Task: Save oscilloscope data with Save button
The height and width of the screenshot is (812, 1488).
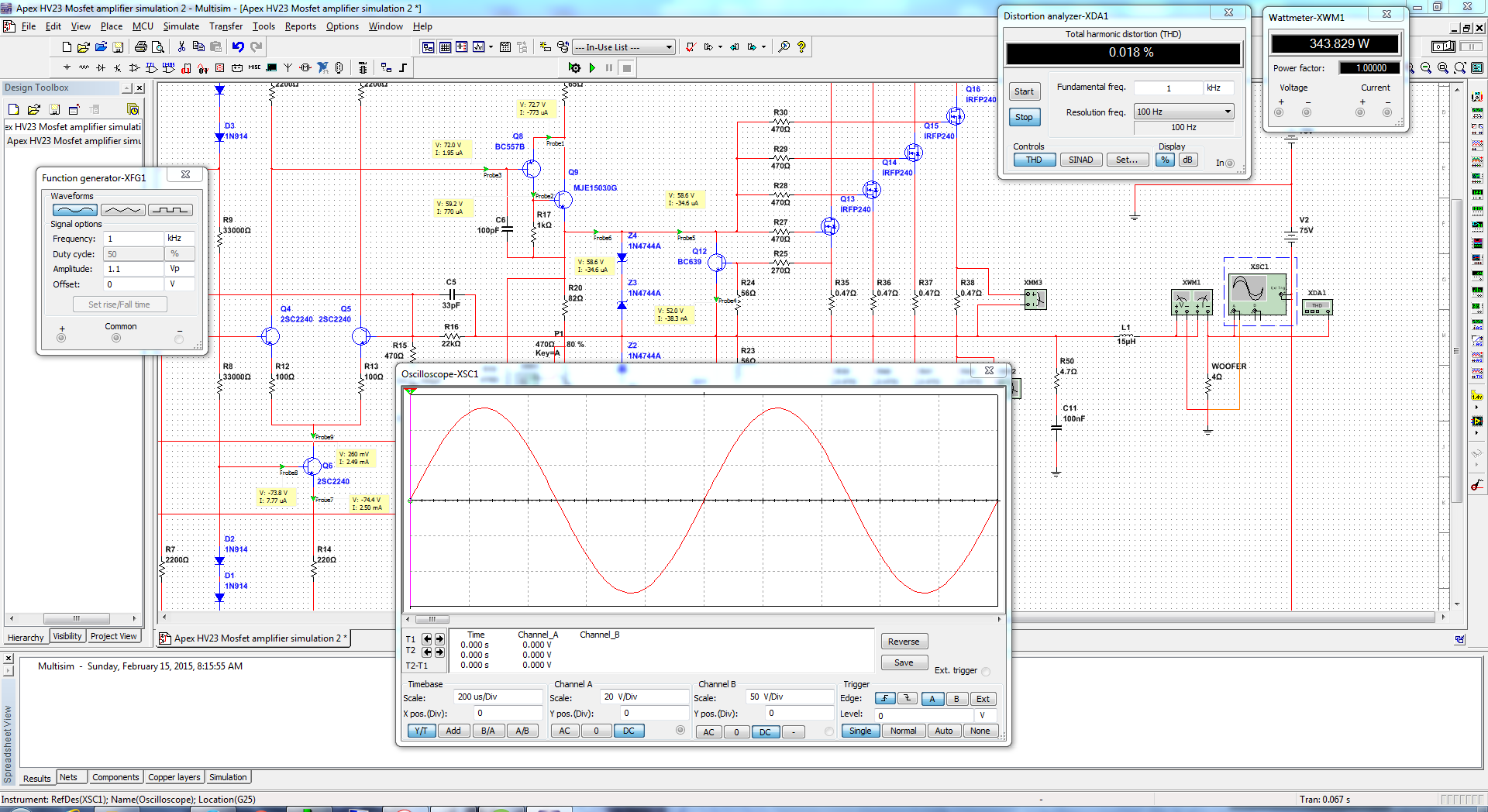Action: point(904,662)
